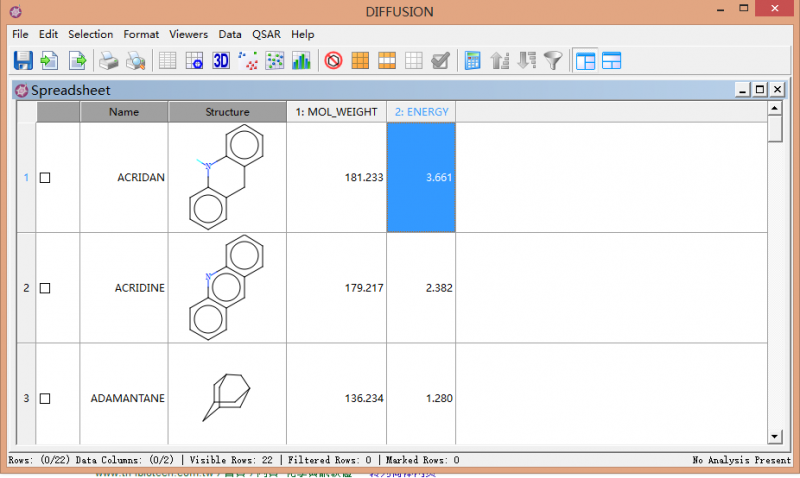Open the Viewers menu

[x=189, y=34]
